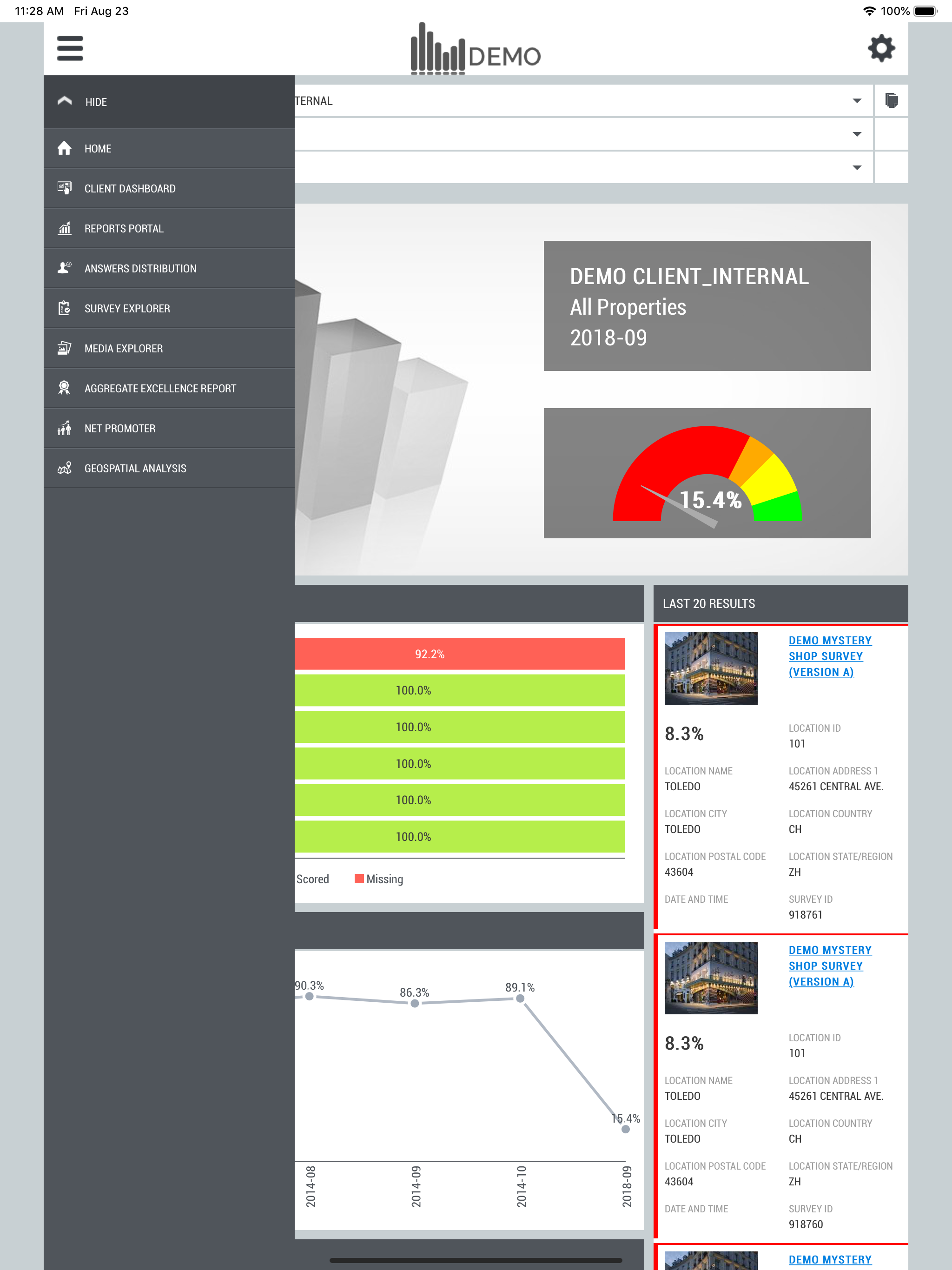This screenshot has height=1270, width=952.
Task: Click the Scored legend label
Action: pos(312,879)
